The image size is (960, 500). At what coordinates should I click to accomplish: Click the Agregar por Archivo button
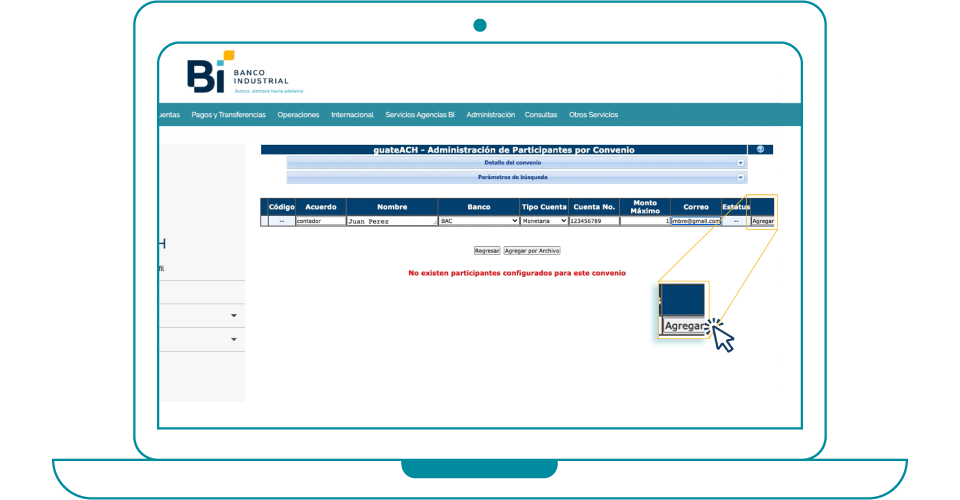click(x=532, y=251)
